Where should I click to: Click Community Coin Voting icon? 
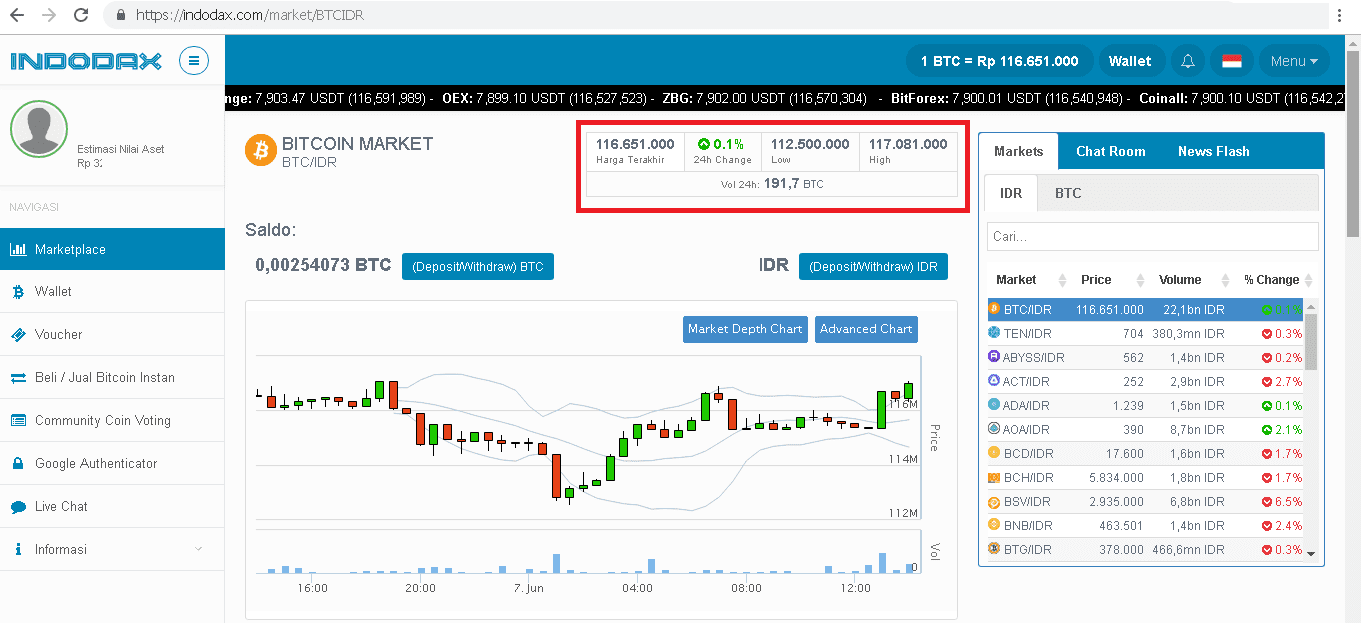click(17, 421)
